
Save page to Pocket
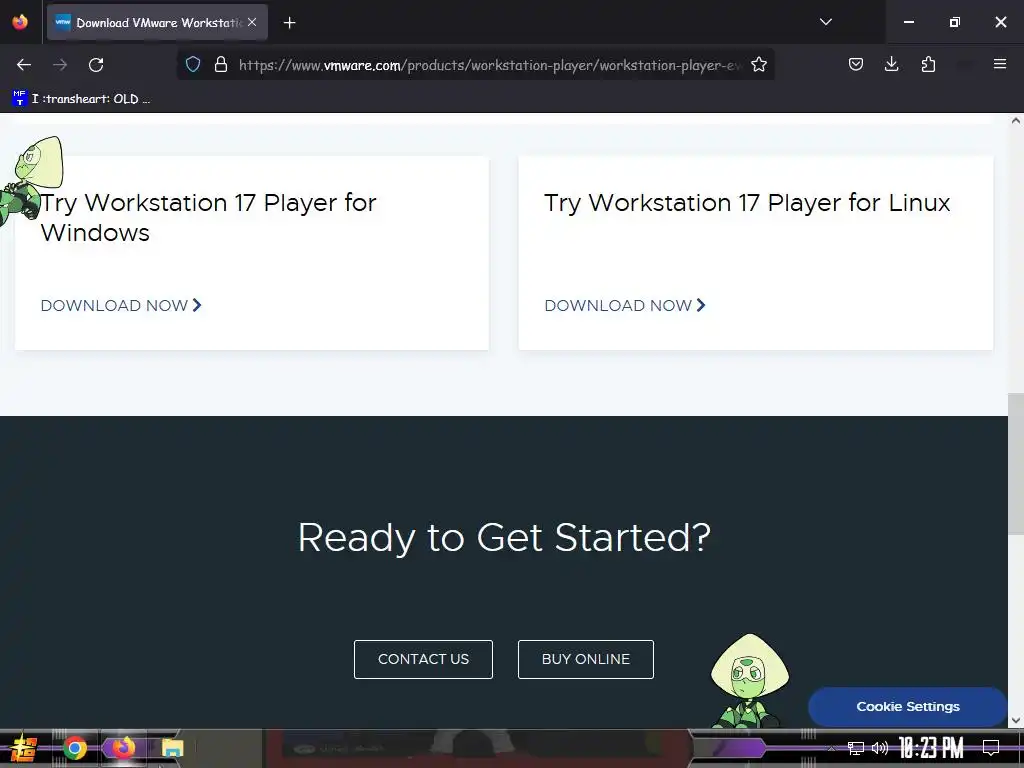click(x=856, y=64)
